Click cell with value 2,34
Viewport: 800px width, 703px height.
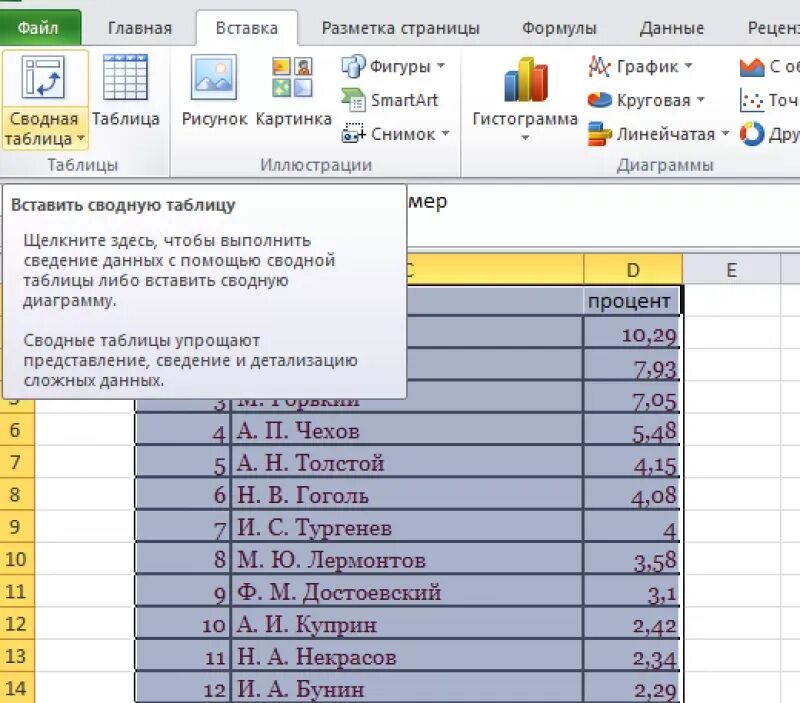tap(632, 656)
